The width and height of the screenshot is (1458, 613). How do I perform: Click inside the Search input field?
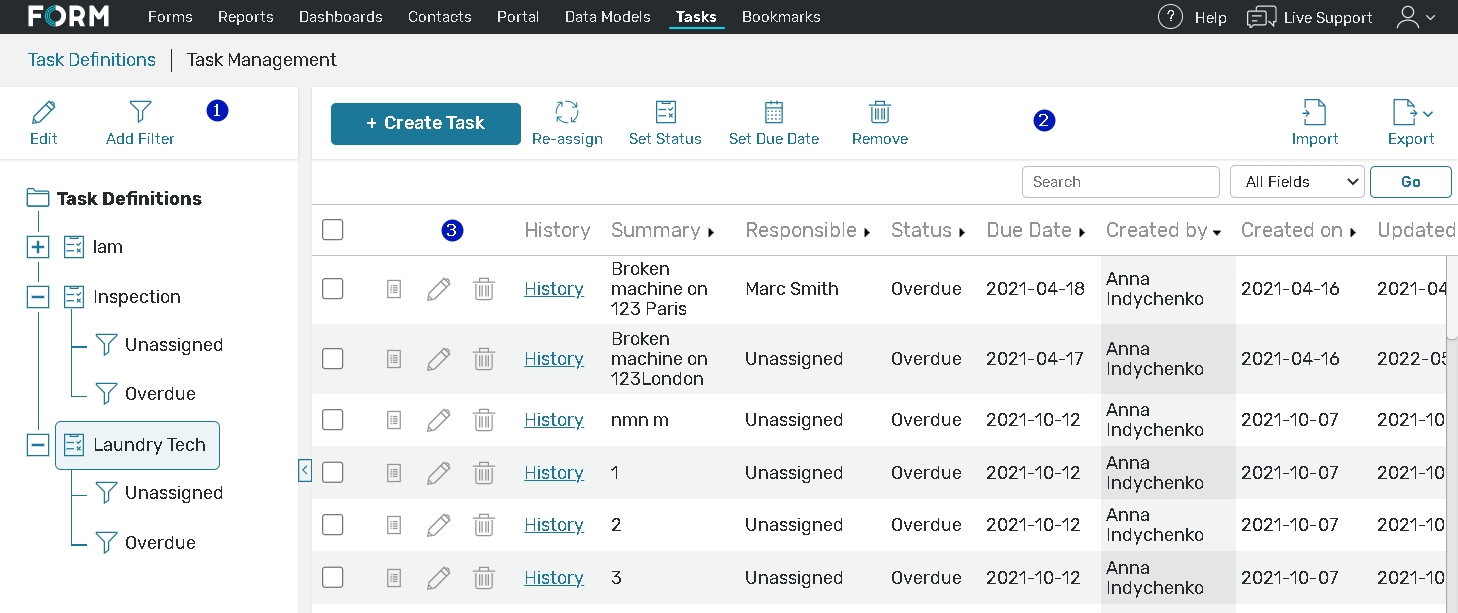point(1120,182)
